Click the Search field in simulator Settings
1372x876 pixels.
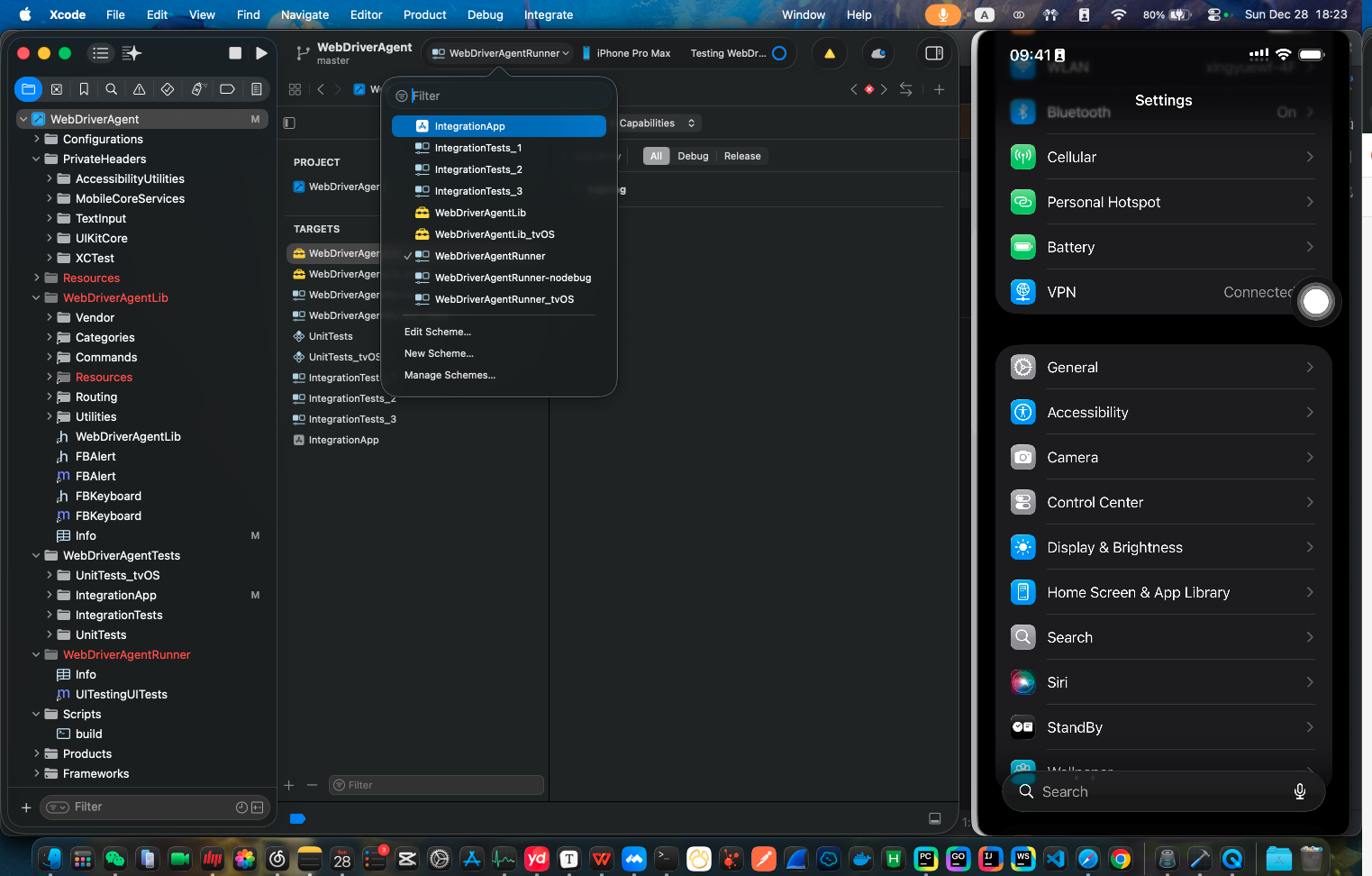(1163, 791)
